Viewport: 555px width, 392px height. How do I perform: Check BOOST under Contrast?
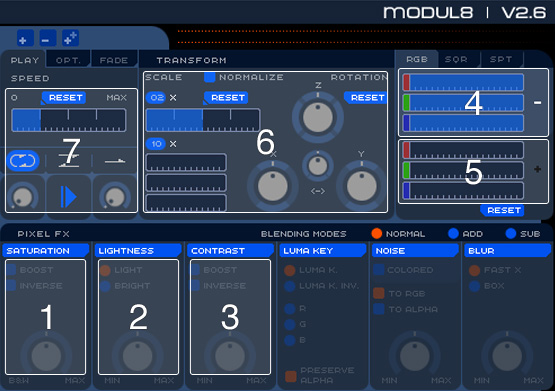point(195,270)
